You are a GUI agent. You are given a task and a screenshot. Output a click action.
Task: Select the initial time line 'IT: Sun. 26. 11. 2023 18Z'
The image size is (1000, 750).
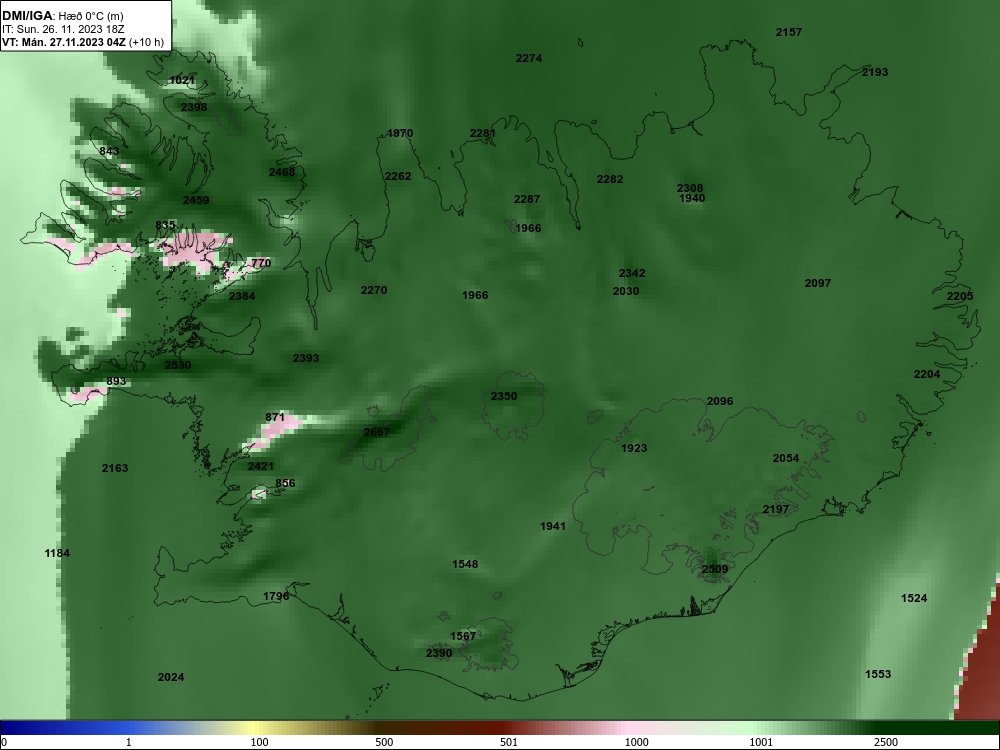tap(65, 29)
